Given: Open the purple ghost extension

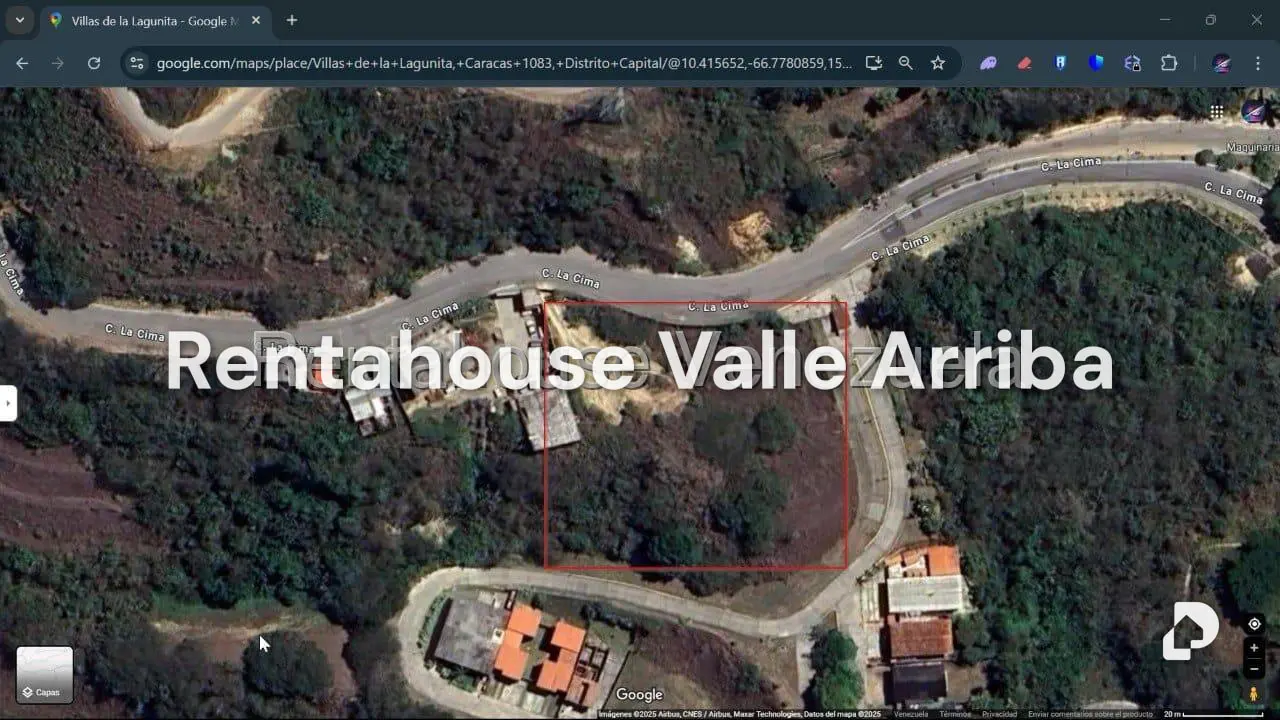Looking at the screenshot, I should [988, 63].
